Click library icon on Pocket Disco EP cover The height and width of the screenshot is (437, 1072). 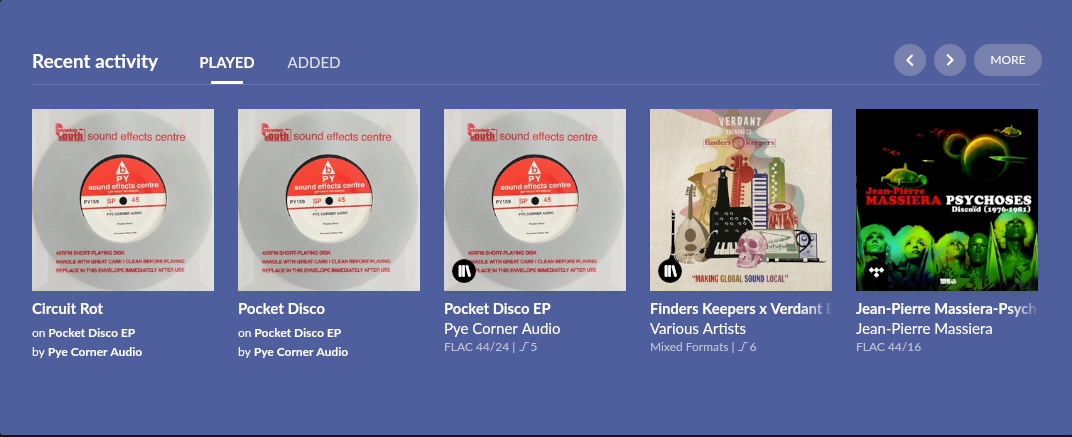(464, 271)
